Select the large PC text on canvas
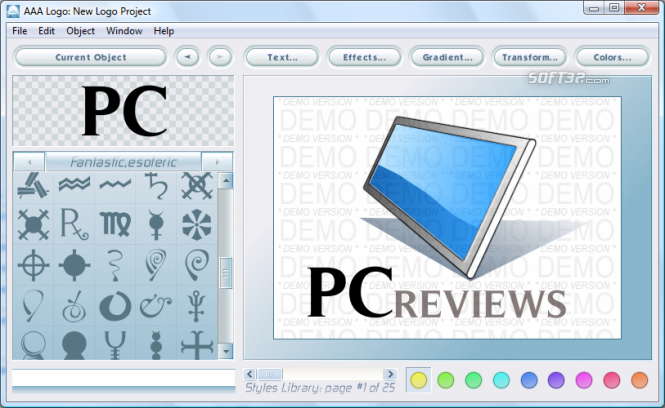Screen dimensions: 665x408 click(x=351, y=292)
